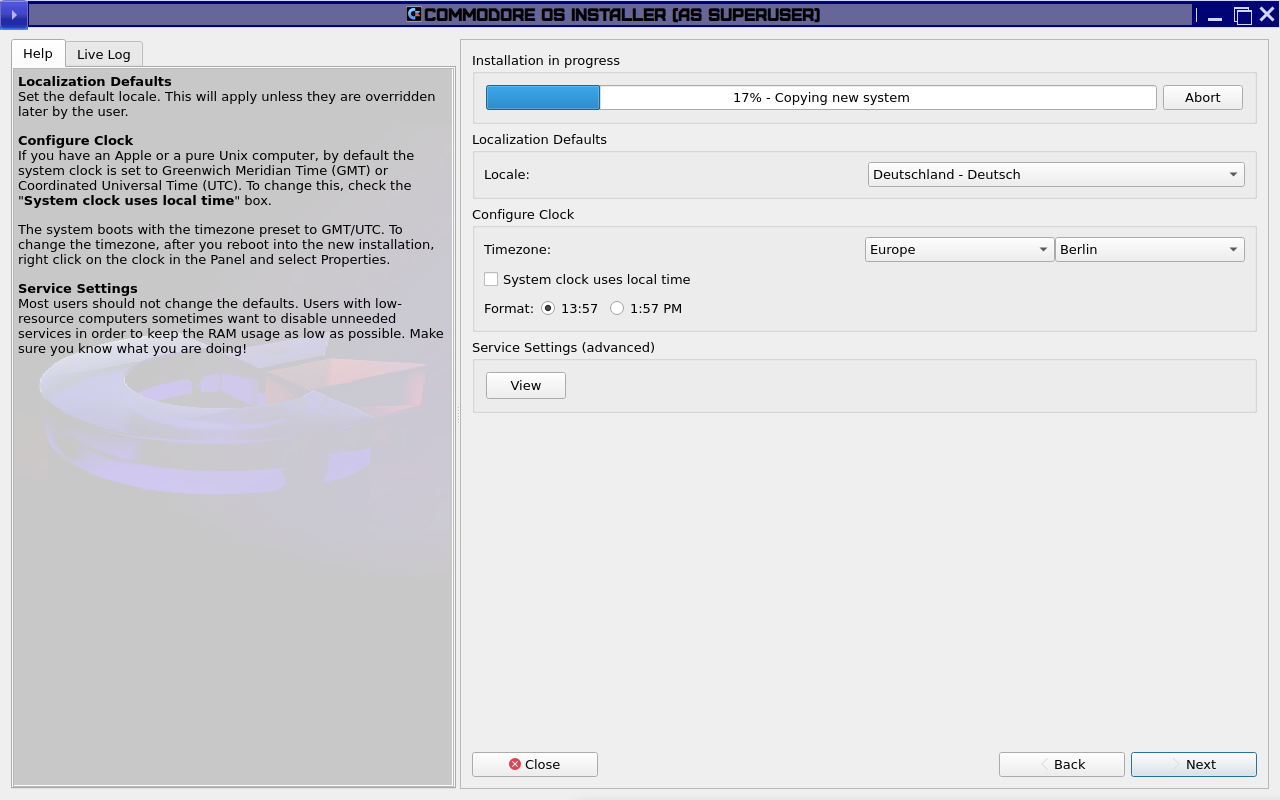Minimize the Commodore OS Installer window

coord(1215,15)
